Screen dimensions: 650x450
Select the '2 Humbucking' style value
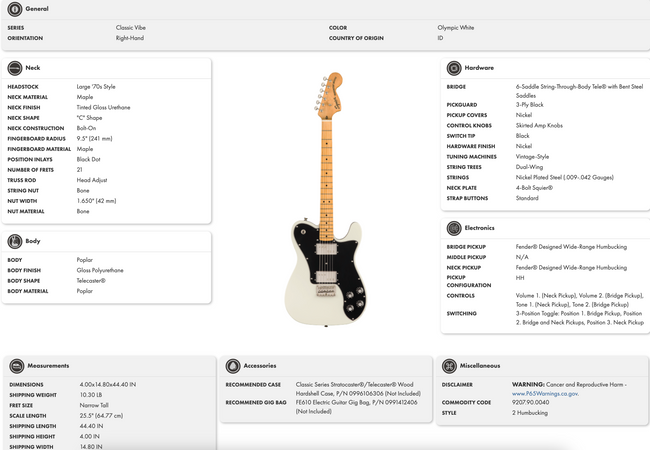[x=530, y=413]
